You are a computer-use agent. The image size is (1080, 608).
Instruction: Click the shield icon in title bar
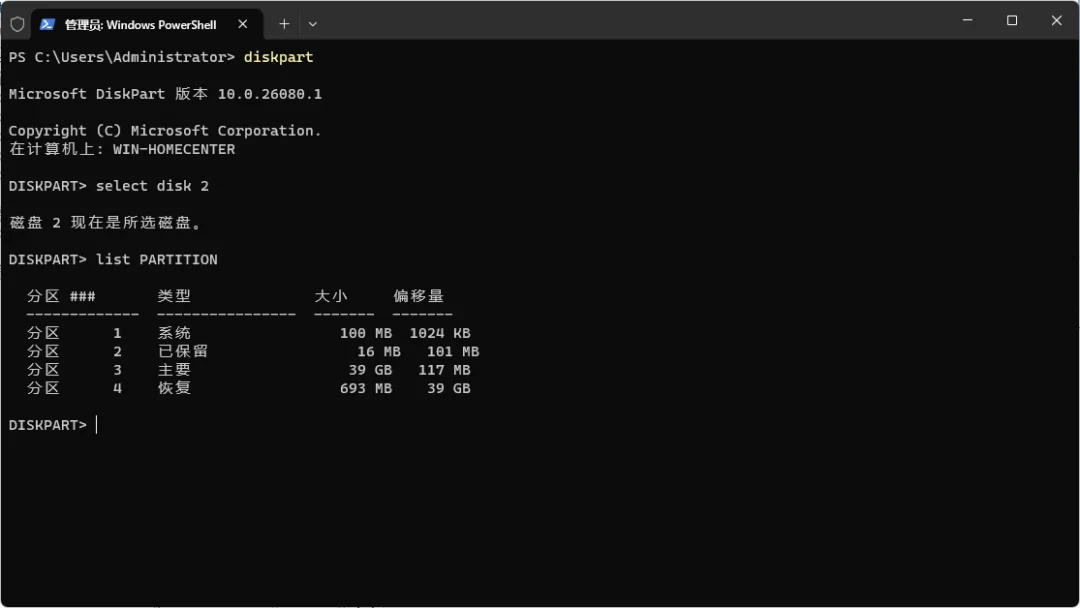click(x=17, y=24)
